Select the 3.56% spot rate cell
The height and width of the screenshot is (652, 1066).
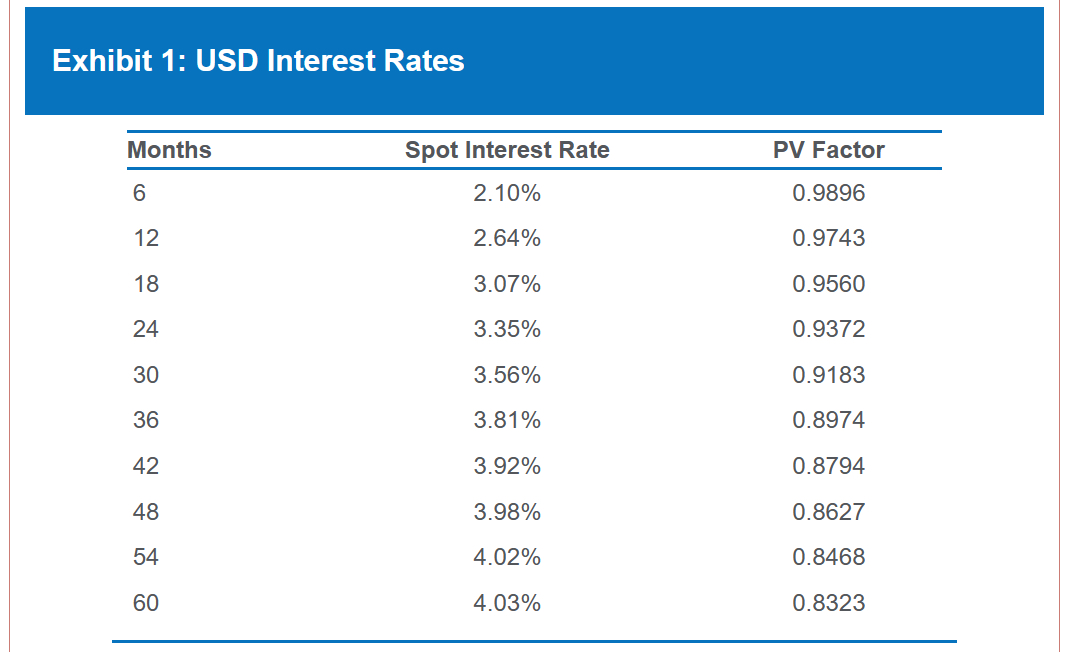click(x=507, y=375)
